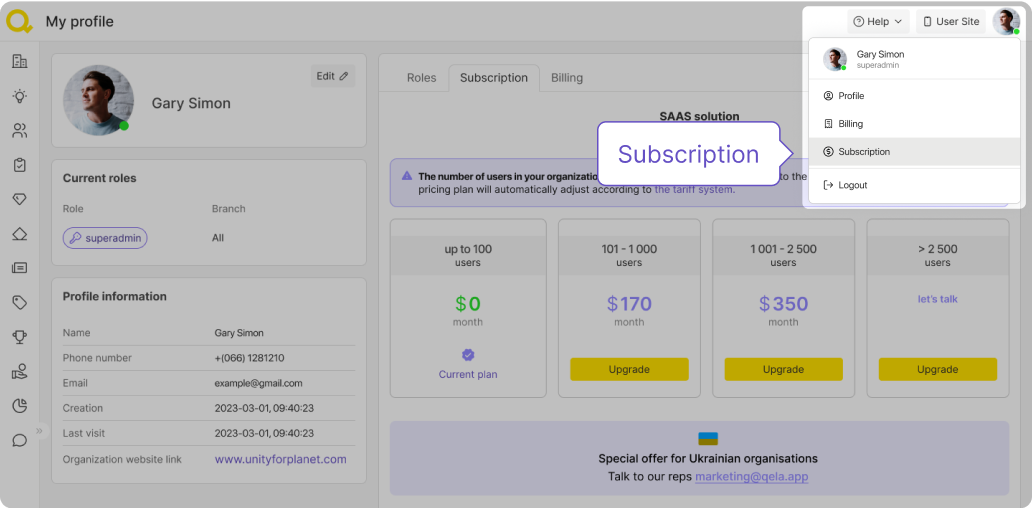Click the user avatar in top bar
Viewport: 1032px width, 508px height.
tap(1004, 21)
